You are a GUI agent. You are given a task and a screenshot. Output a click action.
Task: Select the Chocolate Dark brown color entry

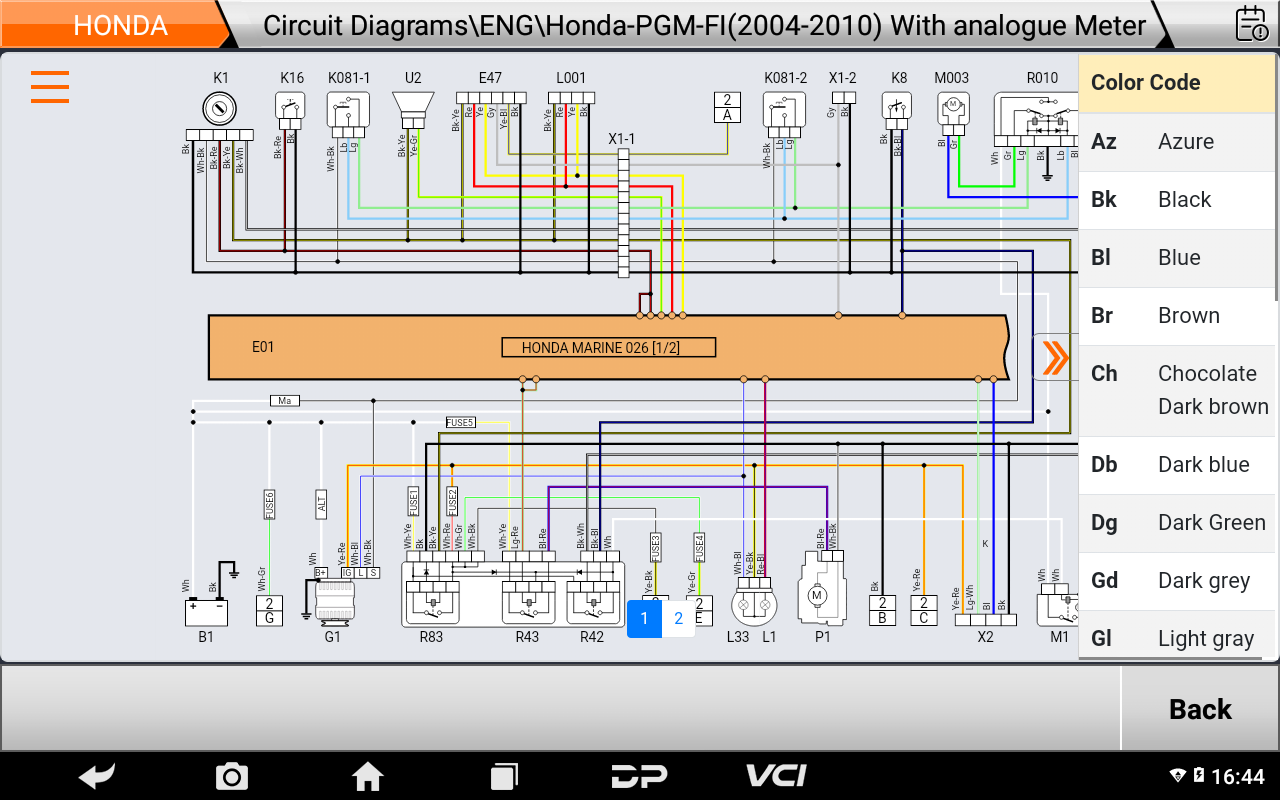tap(1178, 390)
